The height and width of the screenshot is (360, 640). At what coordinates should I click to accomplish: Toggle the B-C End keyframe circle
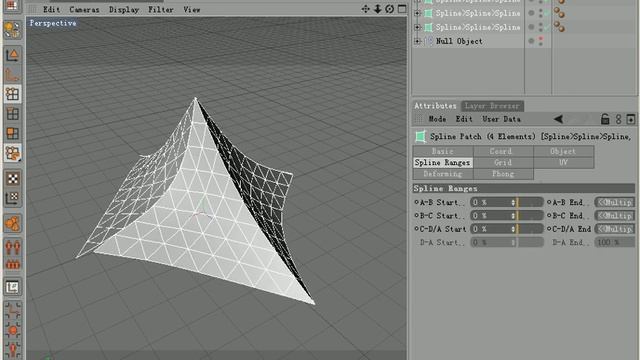pos(549,215)
